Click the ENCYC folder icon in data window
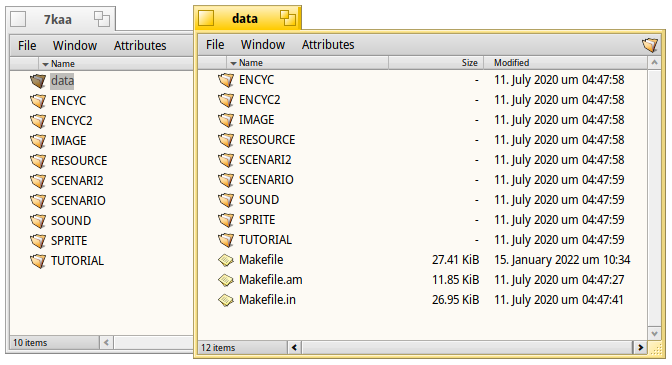 pos(226,80)
